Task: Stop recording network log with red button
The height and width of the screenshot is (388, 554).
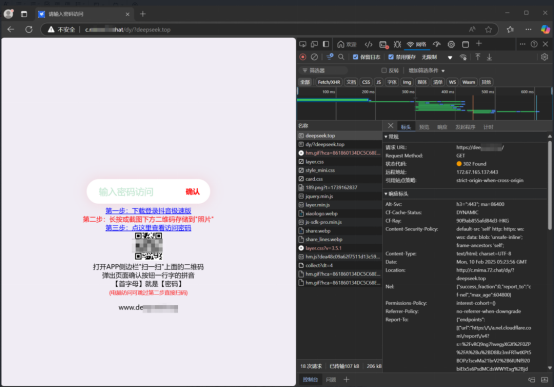Action: [x=302, y=57]
